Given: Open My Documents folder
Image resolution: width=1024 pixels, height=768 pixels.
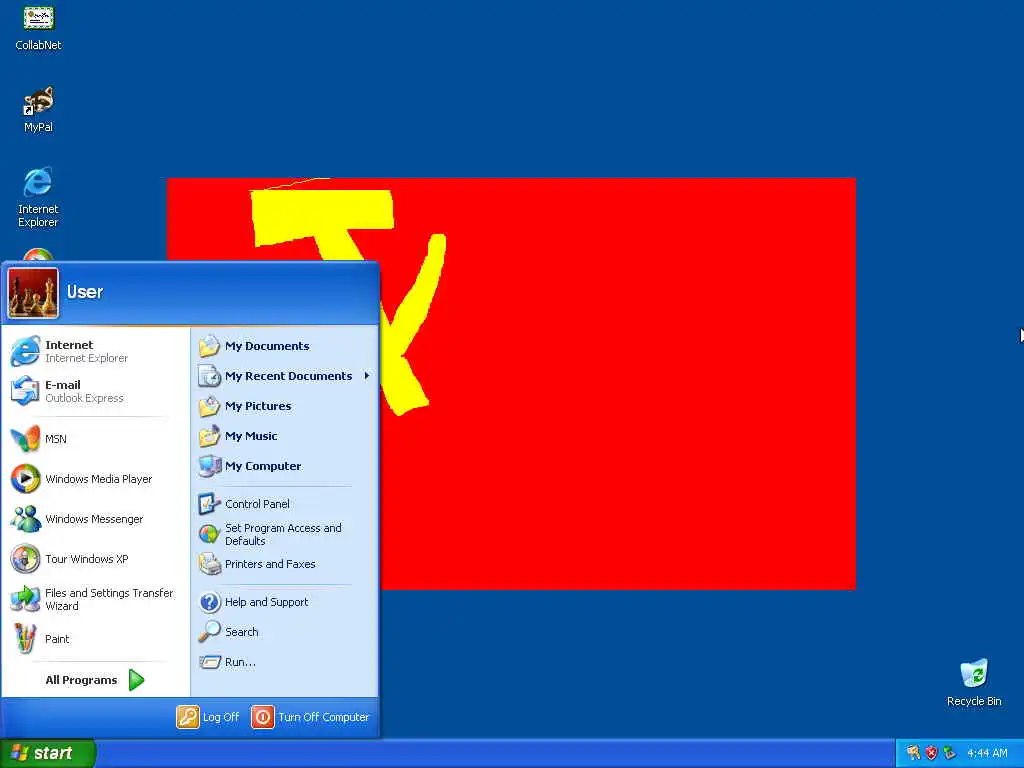Looking at the screenshot, I should click(284, 346).
